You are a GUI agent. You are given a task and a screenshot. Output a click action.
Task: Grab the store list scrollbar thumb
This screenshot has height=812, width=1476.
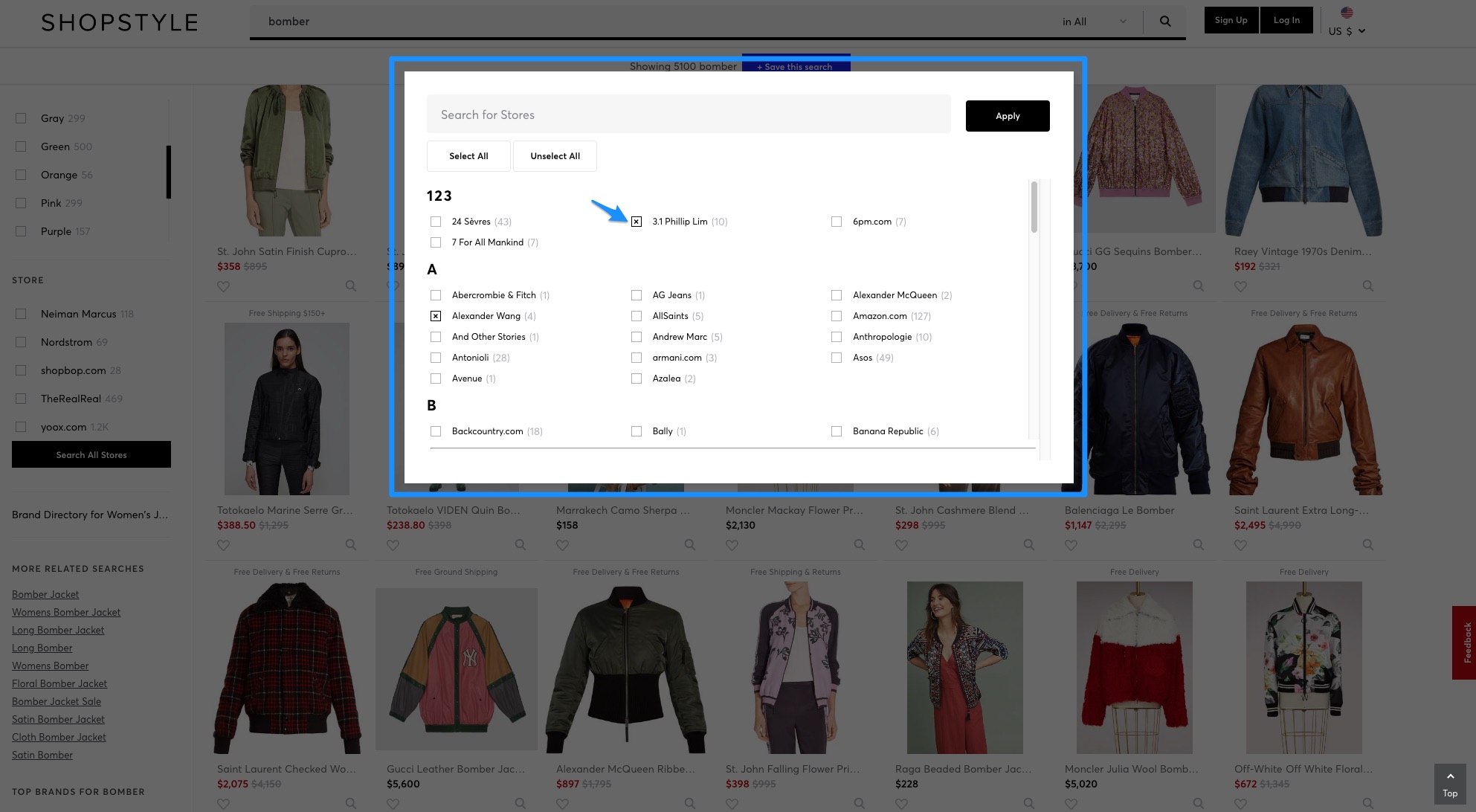click(x=1034, y=207)
